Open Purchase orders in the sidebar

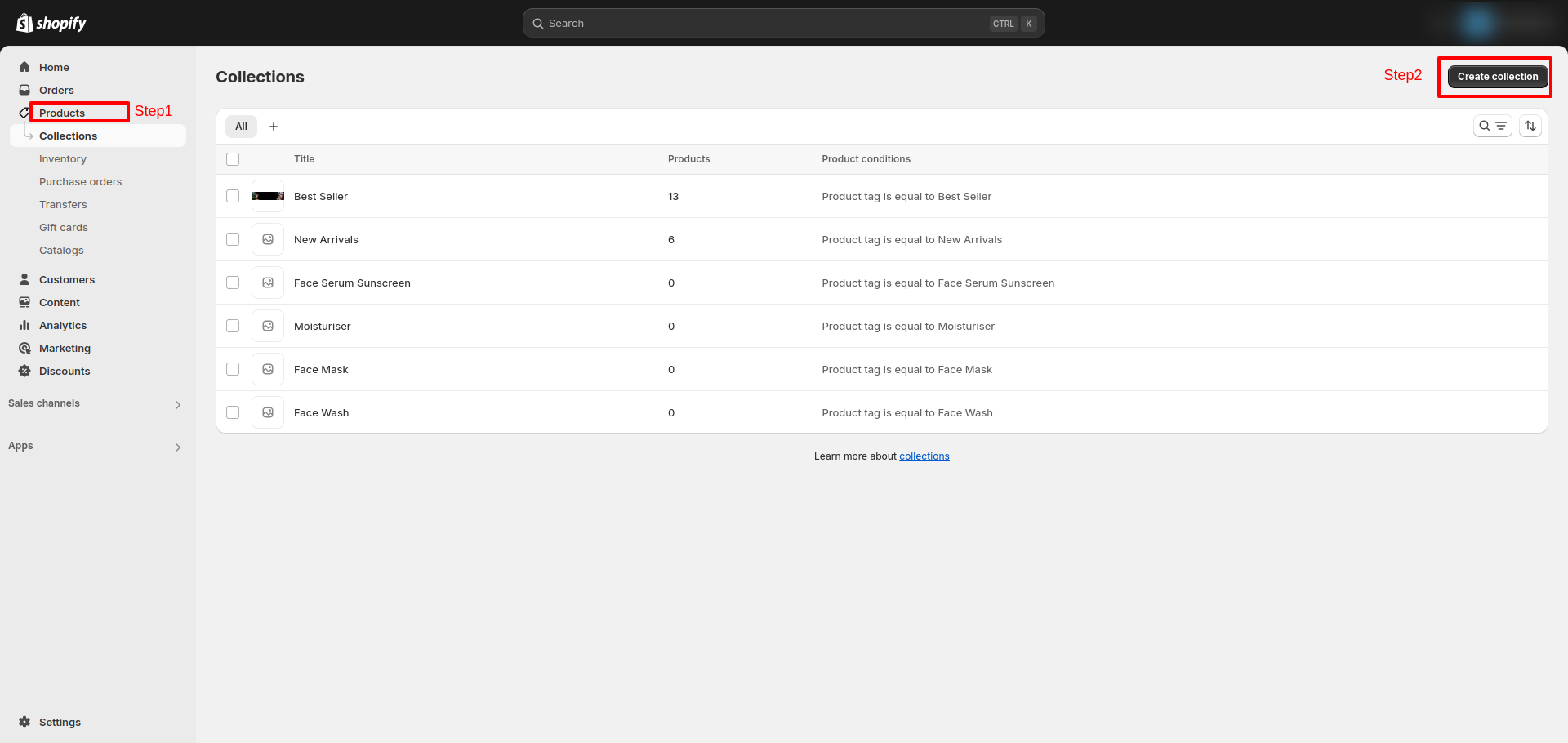[80, 181]
